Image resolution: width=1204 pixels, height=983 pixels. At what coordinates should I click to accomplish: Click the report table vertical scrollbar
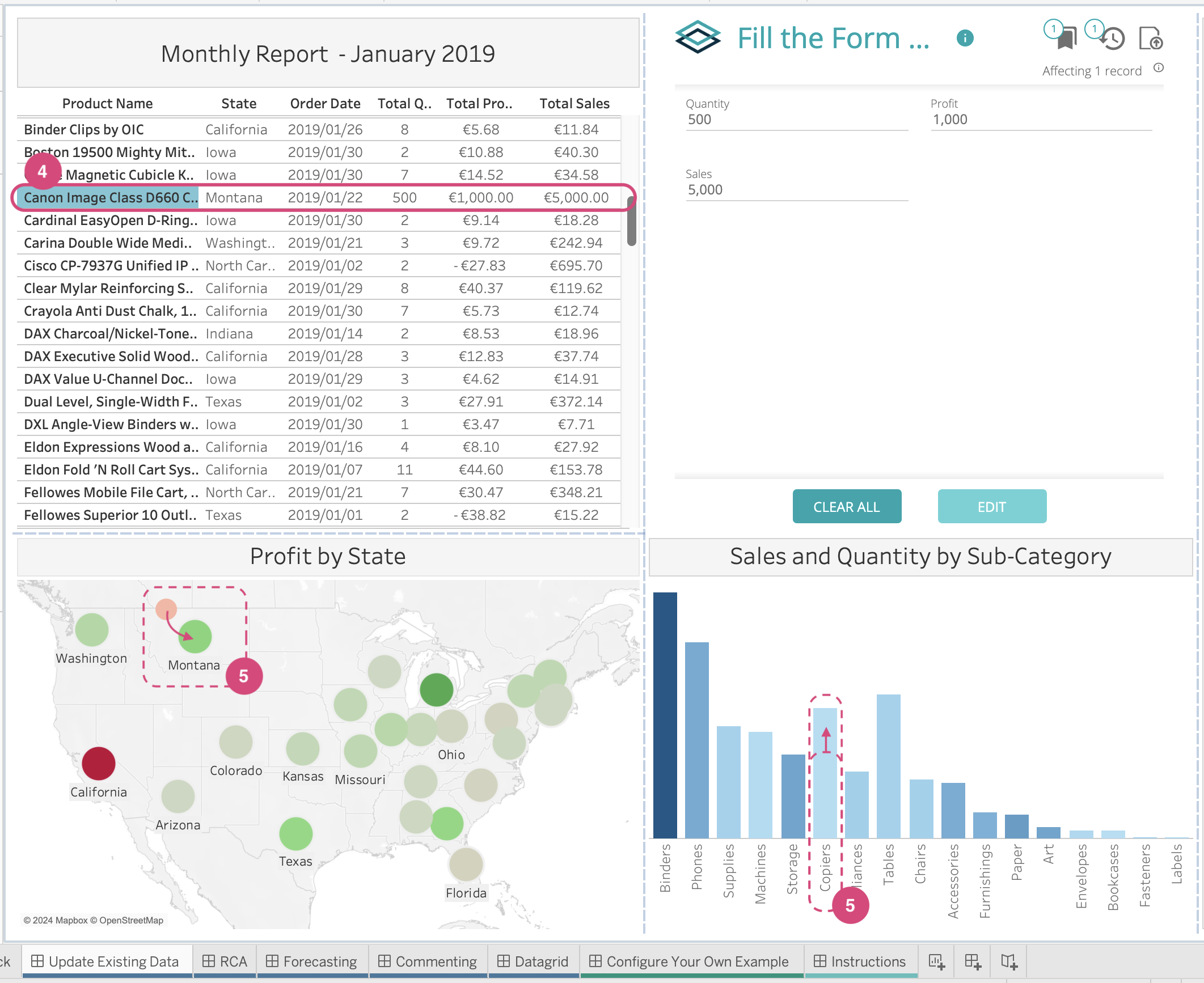(631, 222)
